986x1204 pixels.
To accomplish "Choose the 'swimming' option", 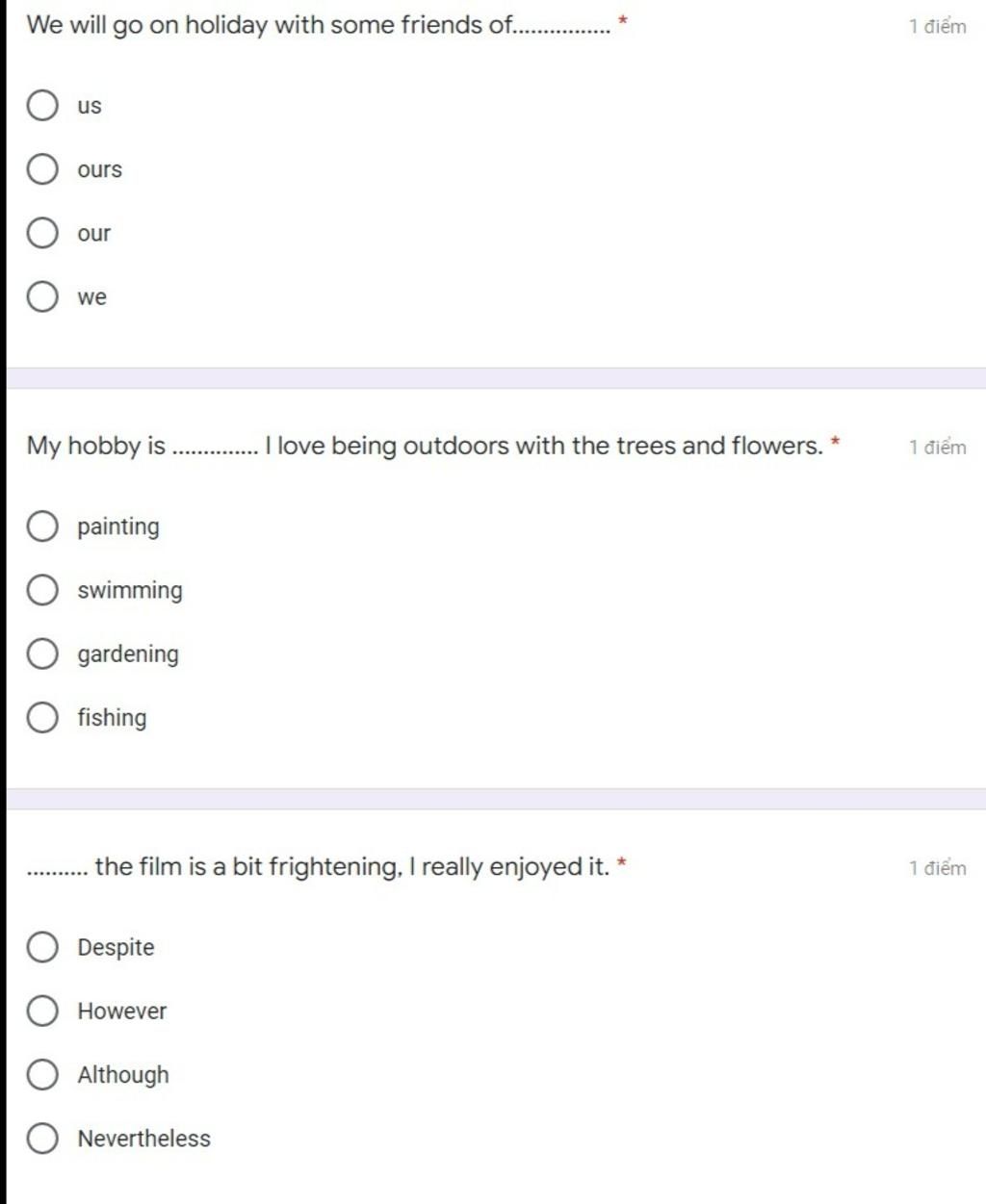I will 42,590.
